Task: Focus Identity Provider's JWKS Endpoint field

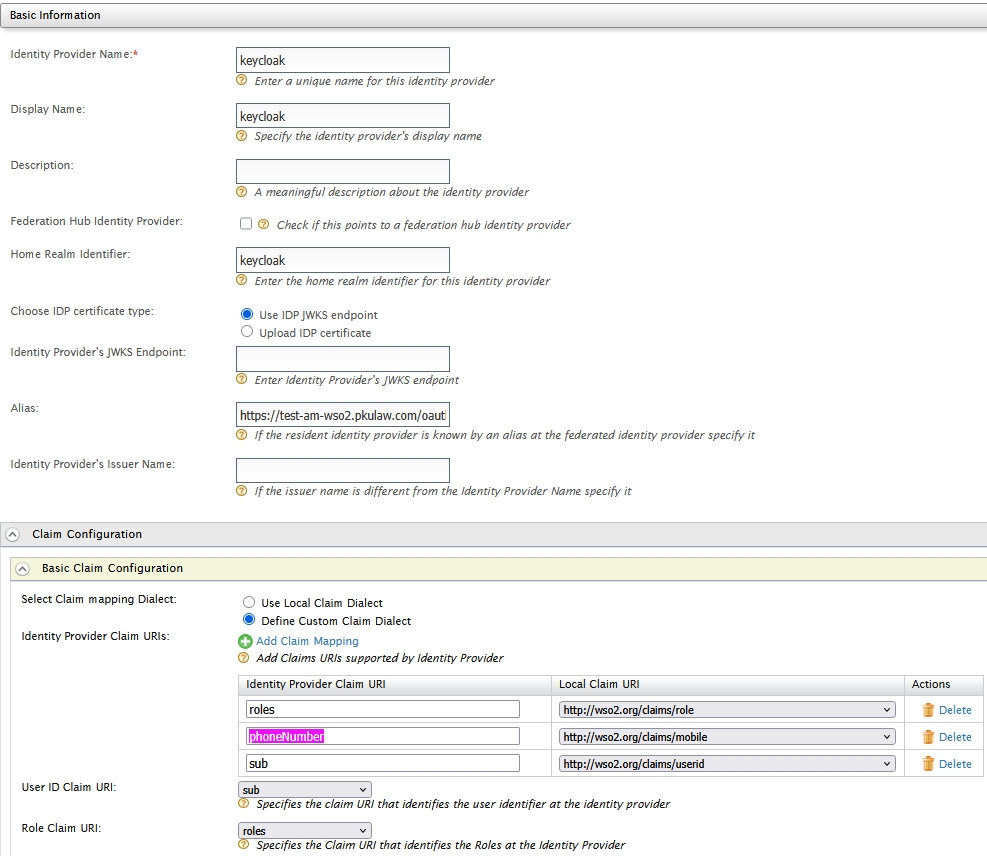Action: click(x=343, y=359)
